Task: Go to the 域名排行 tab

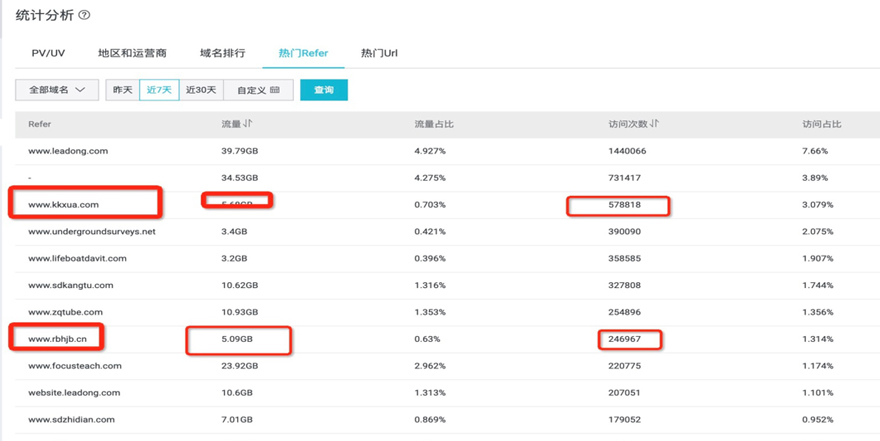Action: 222,53
